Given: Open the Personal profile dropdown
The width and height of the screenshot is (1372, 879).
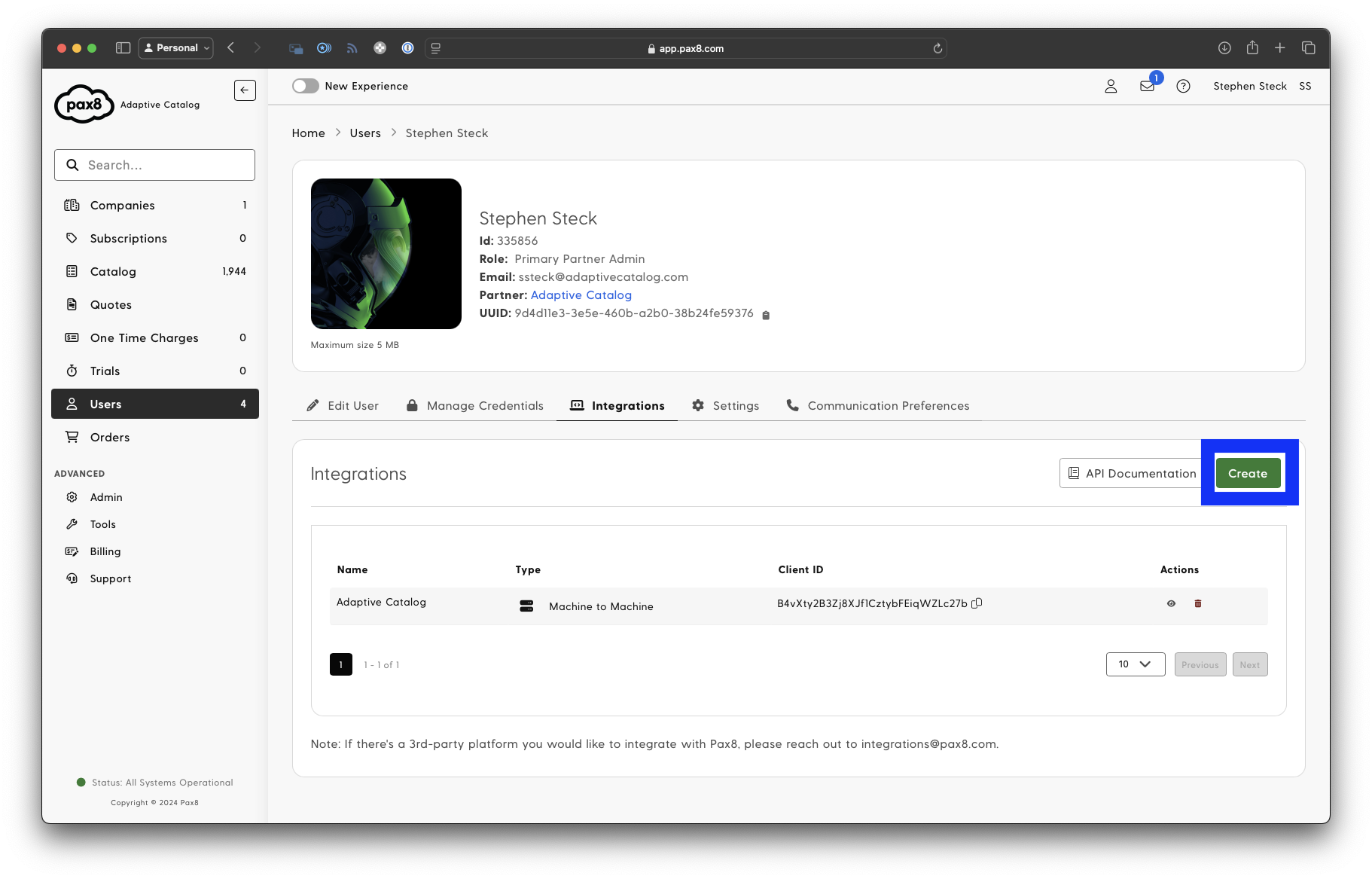Looking at the screenshot, I should pos(176,48).
